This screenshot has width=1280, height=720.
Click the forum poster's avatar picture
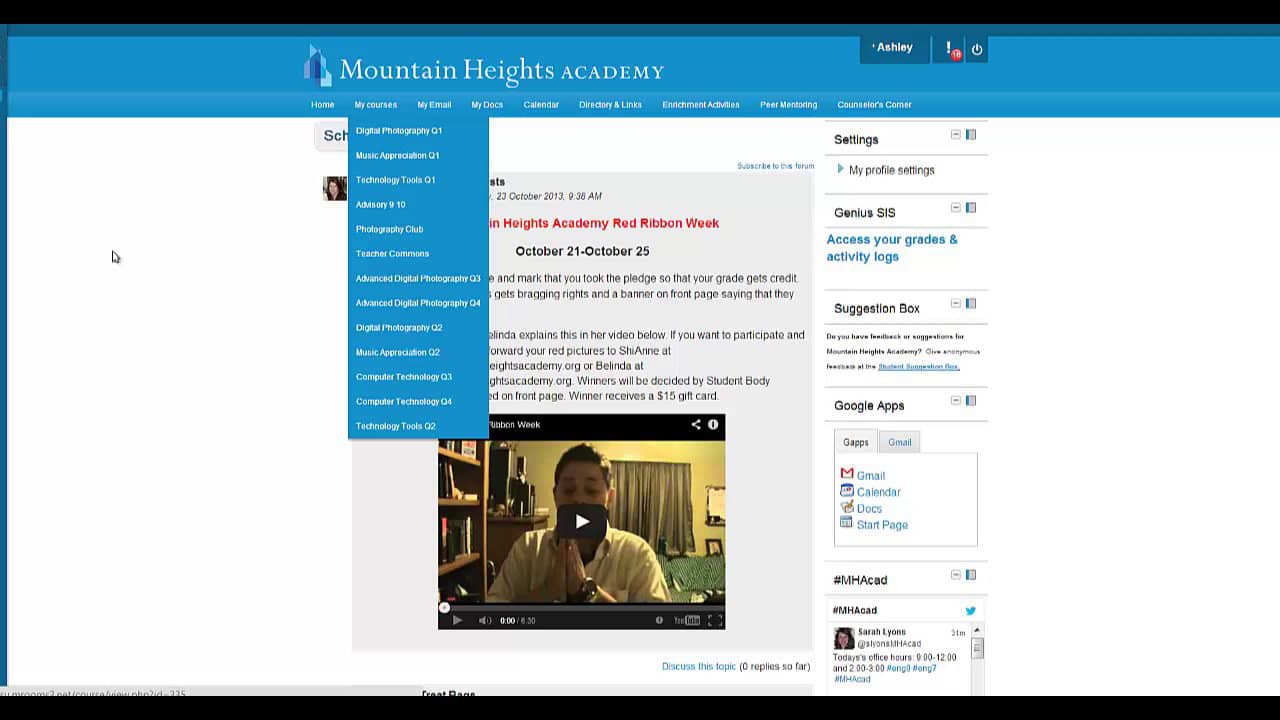335,188
